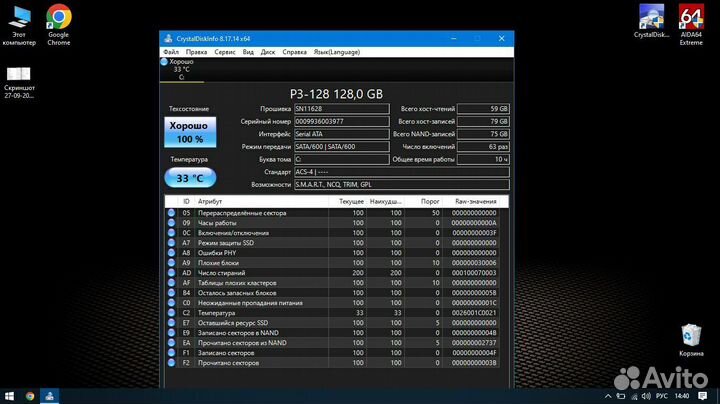Image resolution: width=720 pixels, height=404 pixels.
Task: Click the Прошивка field SN11628
Action: point(342,109)
